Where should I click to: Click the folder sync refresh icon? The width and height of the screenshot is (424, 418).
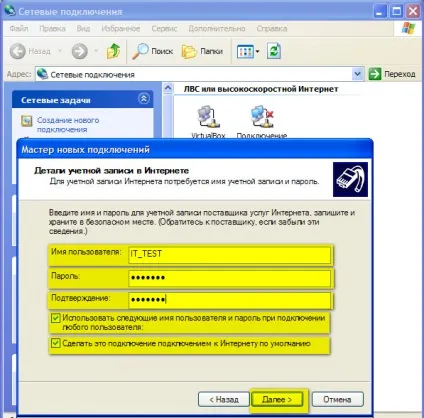pos(274,51)
